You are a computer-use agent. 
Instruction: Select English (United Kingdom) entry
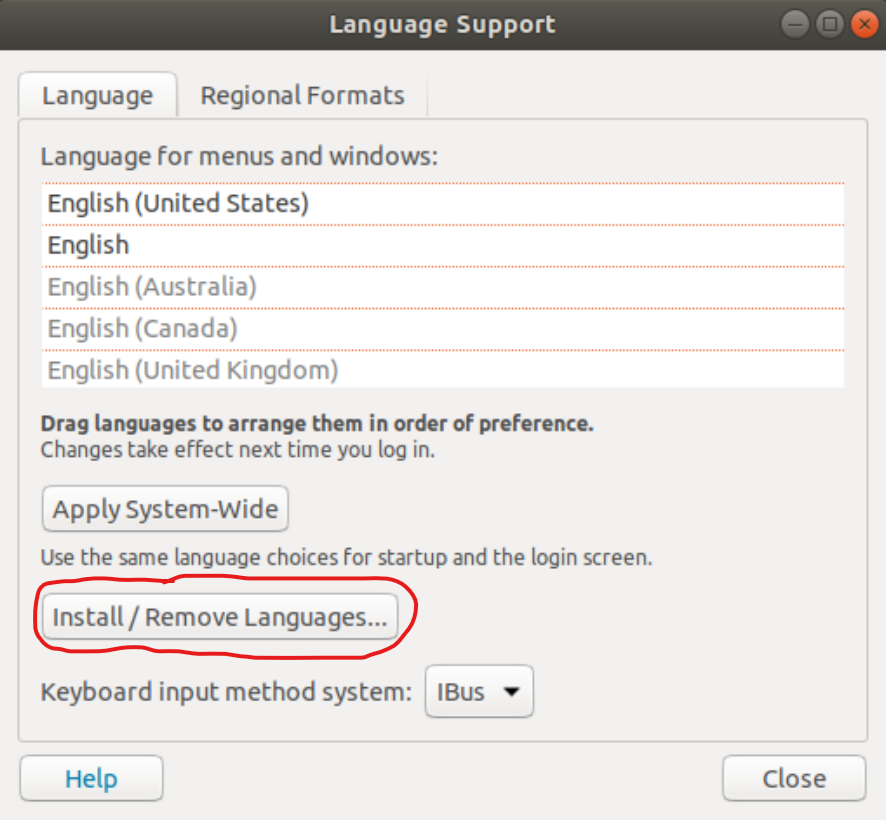pos(192,371)
